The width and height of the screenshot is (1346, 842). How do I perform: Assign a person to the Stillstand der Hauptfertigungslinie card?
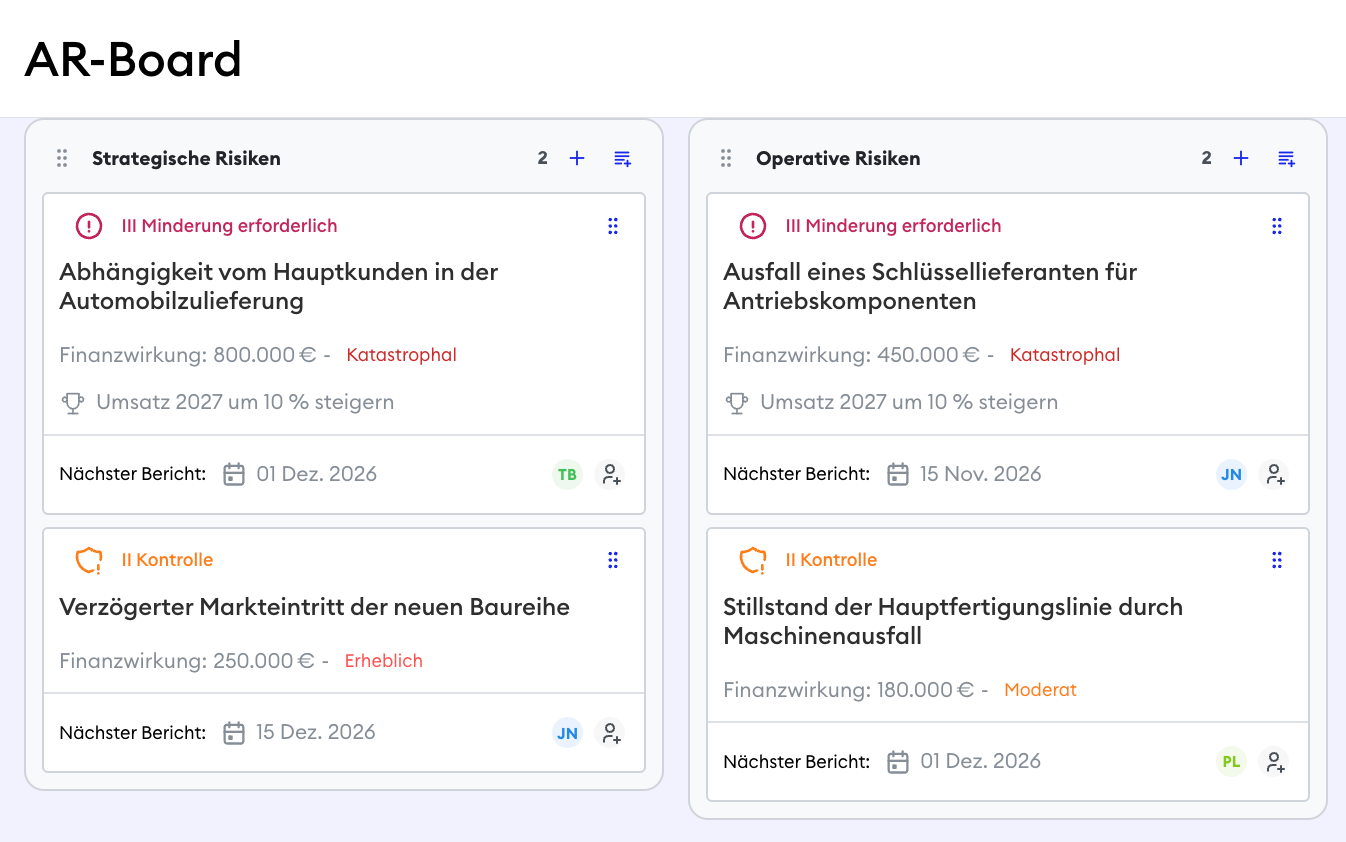pos(1274,762)
